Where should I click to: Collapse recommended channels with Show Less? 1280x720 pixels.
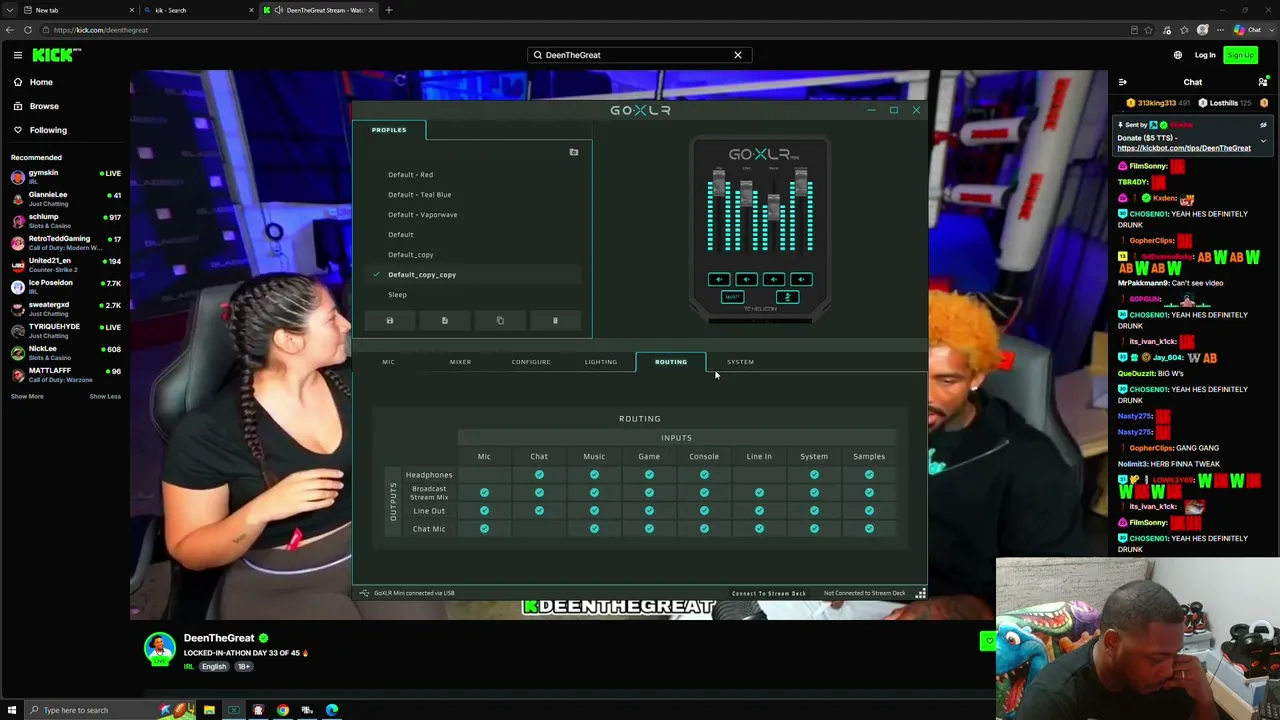[105, 397]
